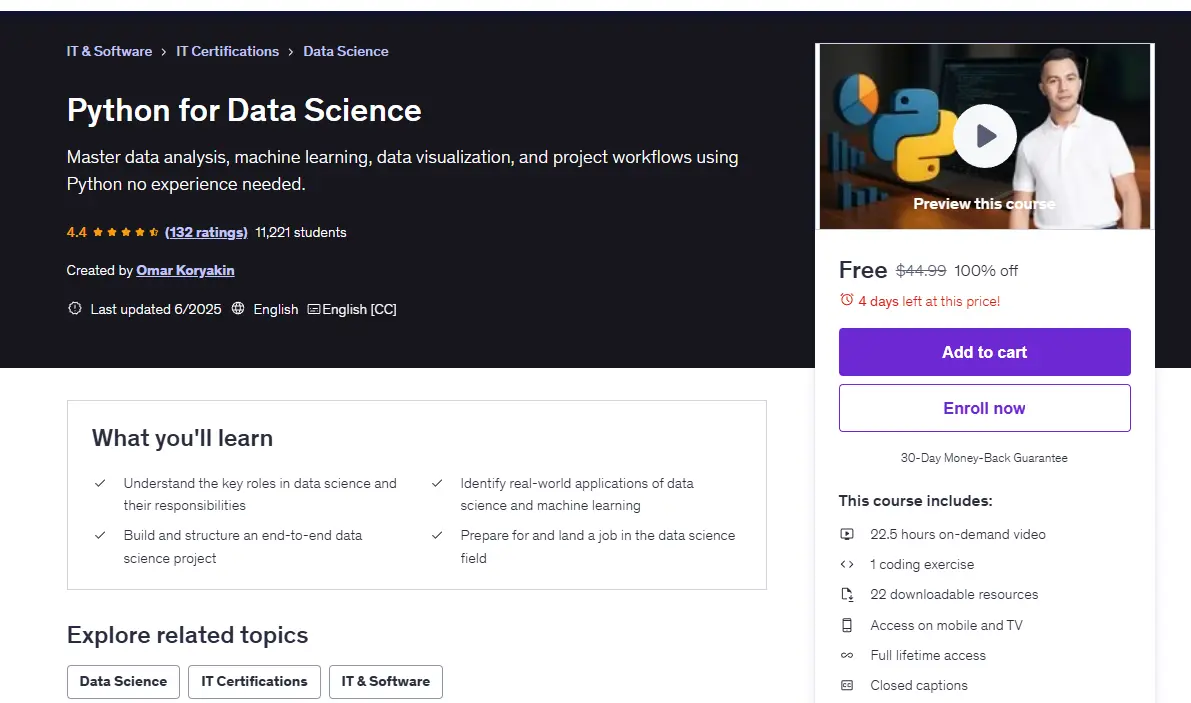The height and width of the screenshot is (703, 1191).
Task: Click the 100% off text
Action: pyautogui.click(x=986, y=271)
